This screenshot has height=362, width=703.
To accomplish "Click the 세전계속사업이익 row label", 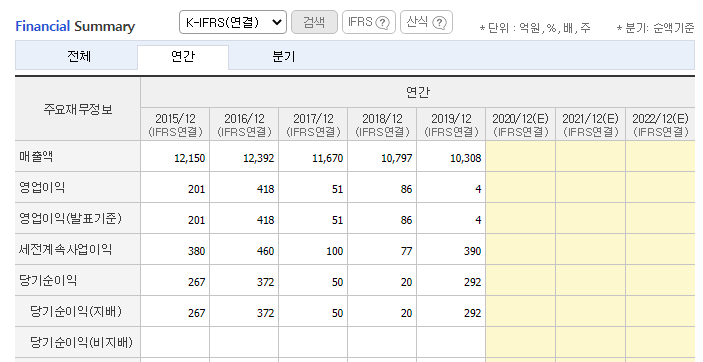I will pos(65,249).
